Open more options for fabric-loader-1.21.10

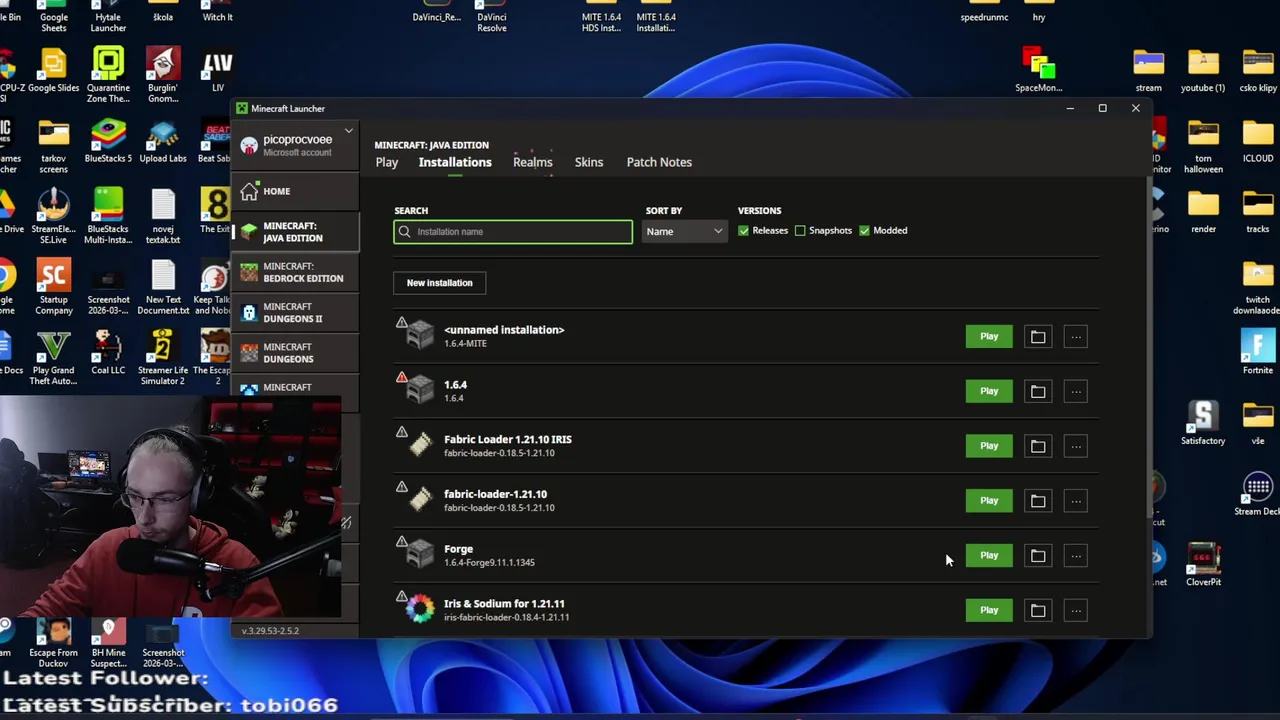point(1076,501)
